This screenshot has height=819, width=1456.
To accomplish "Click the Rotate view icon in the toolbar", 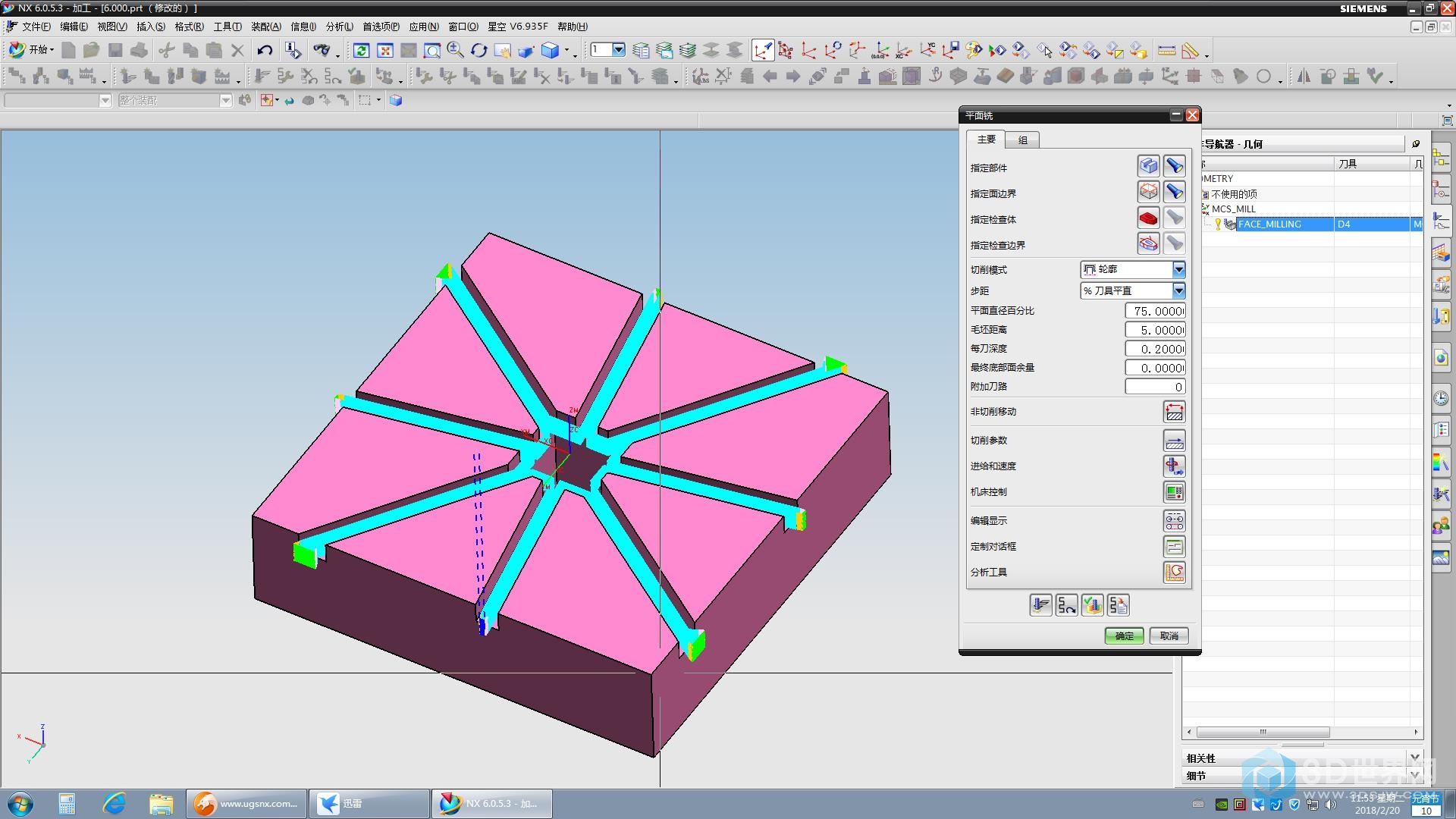I will click(479, 51).
